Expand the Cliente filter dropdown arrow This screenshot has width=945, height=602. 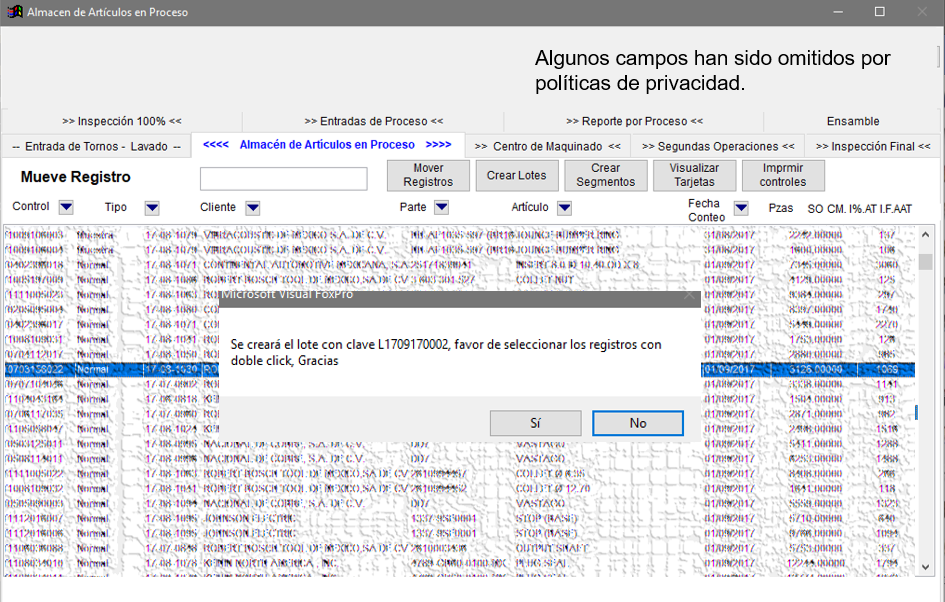[253, 208]
